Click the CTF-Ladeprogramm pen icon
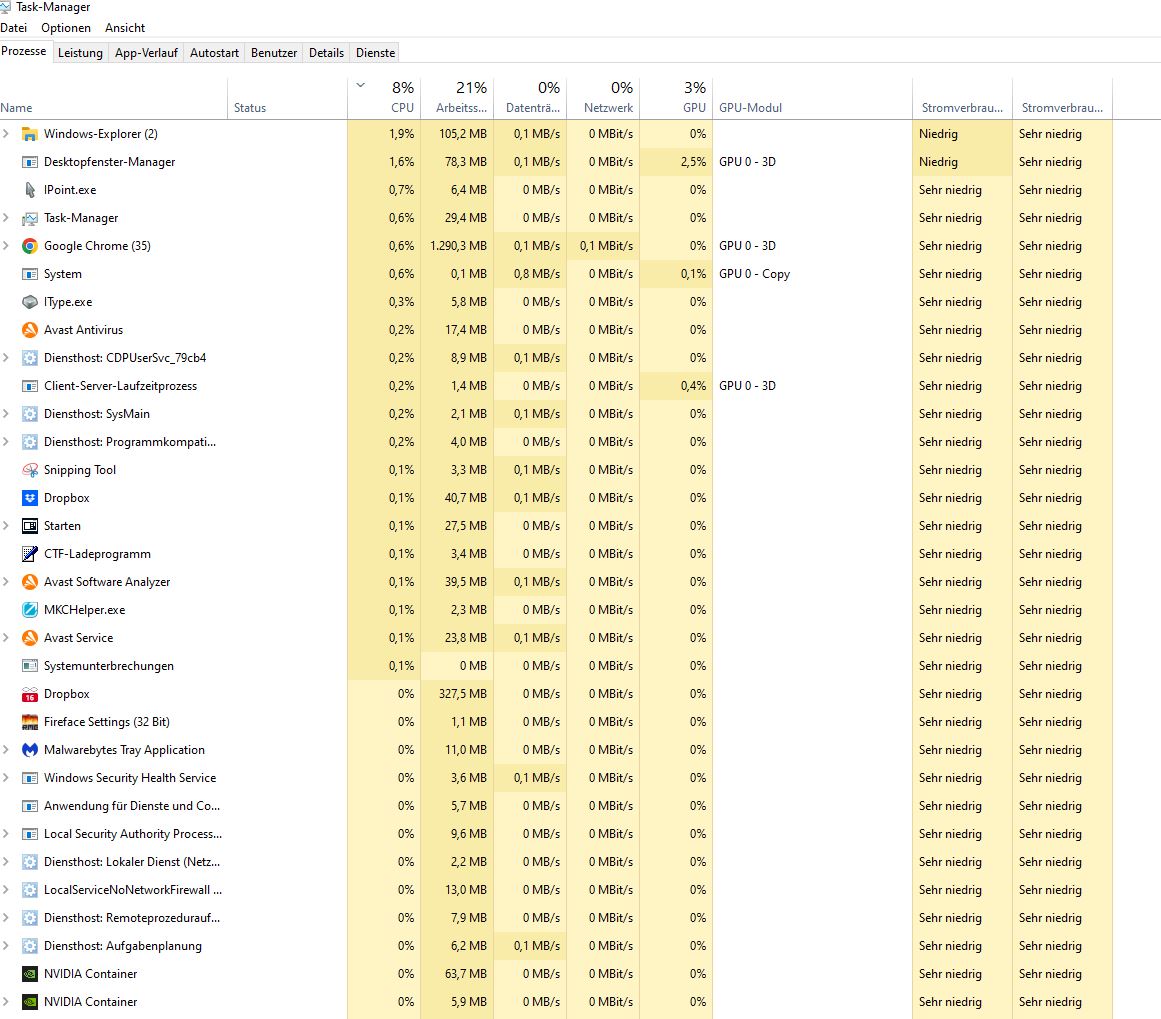The image size is (1161, 1019). pyautogui.click(x=30, y=554)
